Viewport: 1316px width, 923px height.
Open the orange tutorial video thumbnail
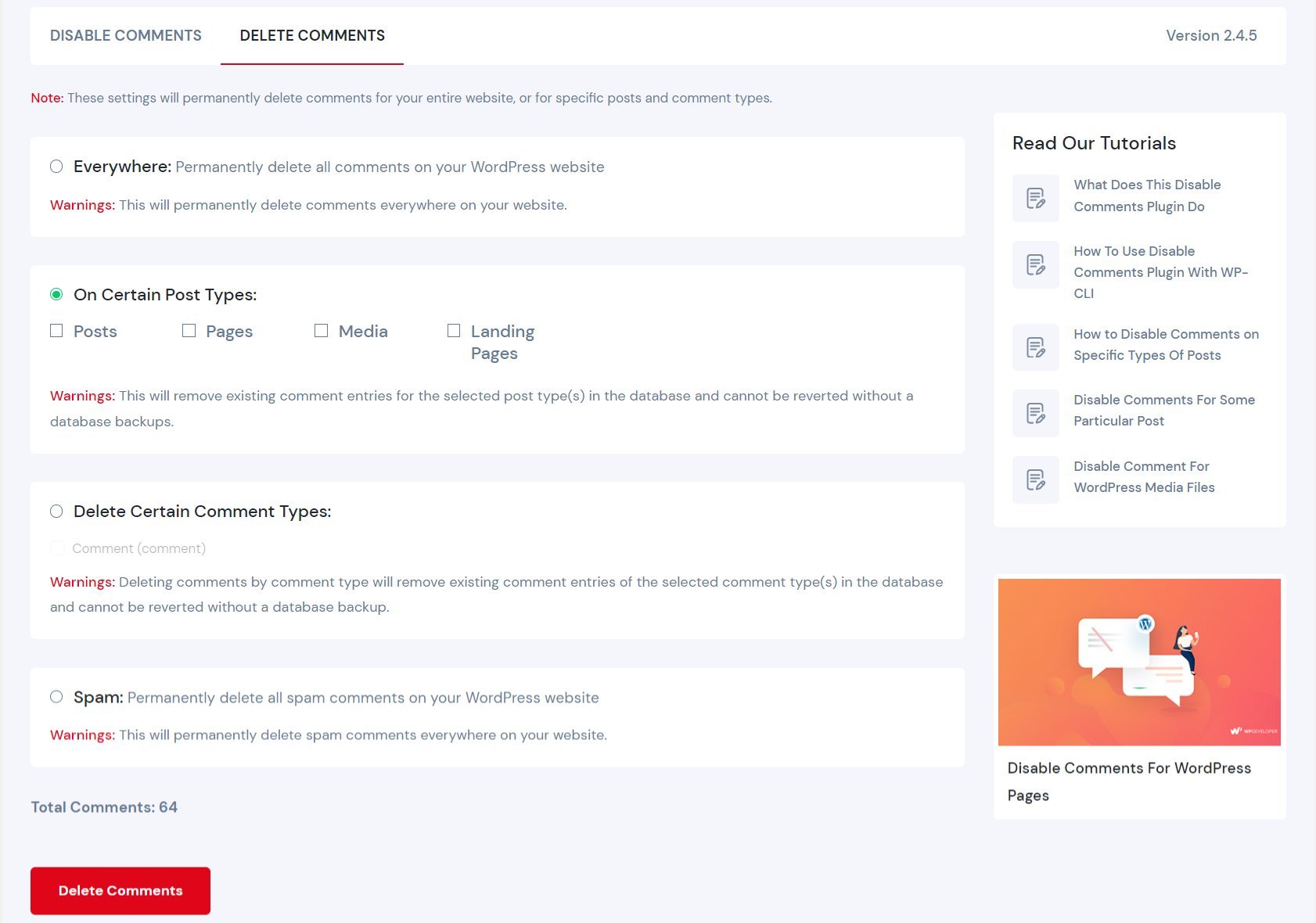pyautogui.click(x=1139, y=663)
